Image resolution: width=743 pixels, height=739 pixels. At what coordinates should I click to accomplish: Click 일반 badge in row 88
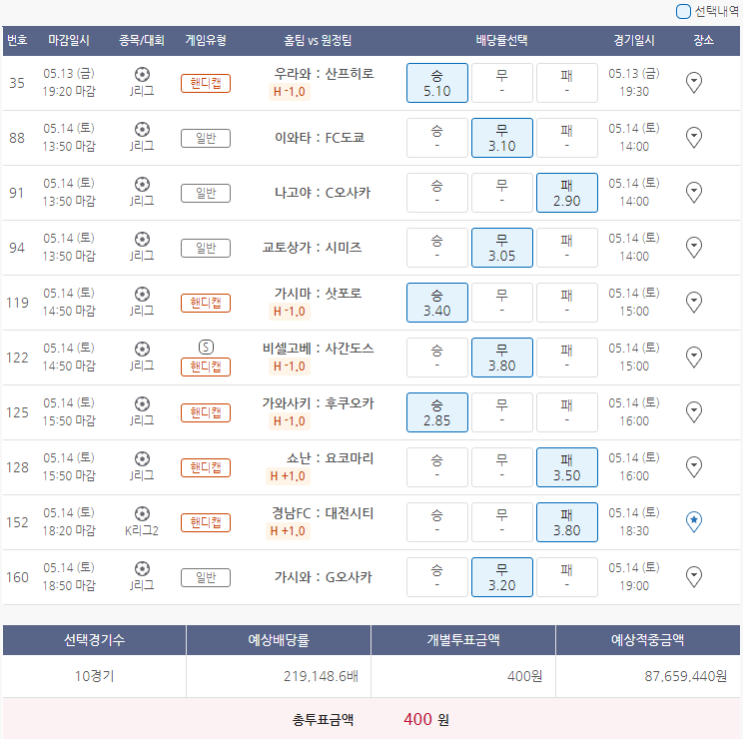(206, 138)
